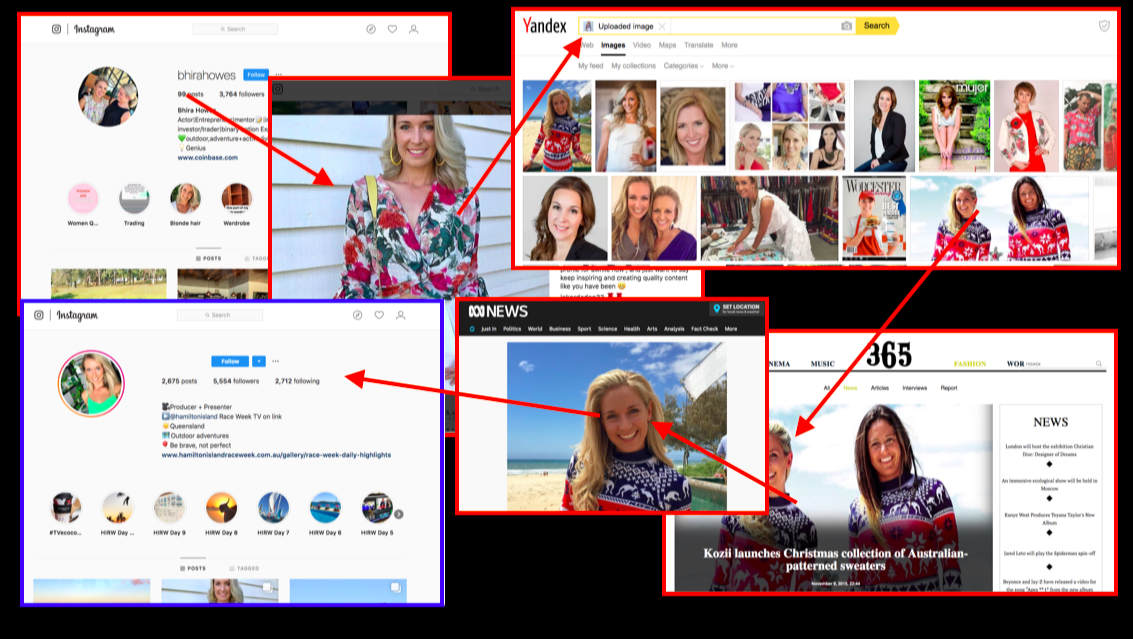Viewport: 1133px width, 639px height.
Task: Open the dropdown arrow next to the blue-framed Follow button
Action: 259,361
